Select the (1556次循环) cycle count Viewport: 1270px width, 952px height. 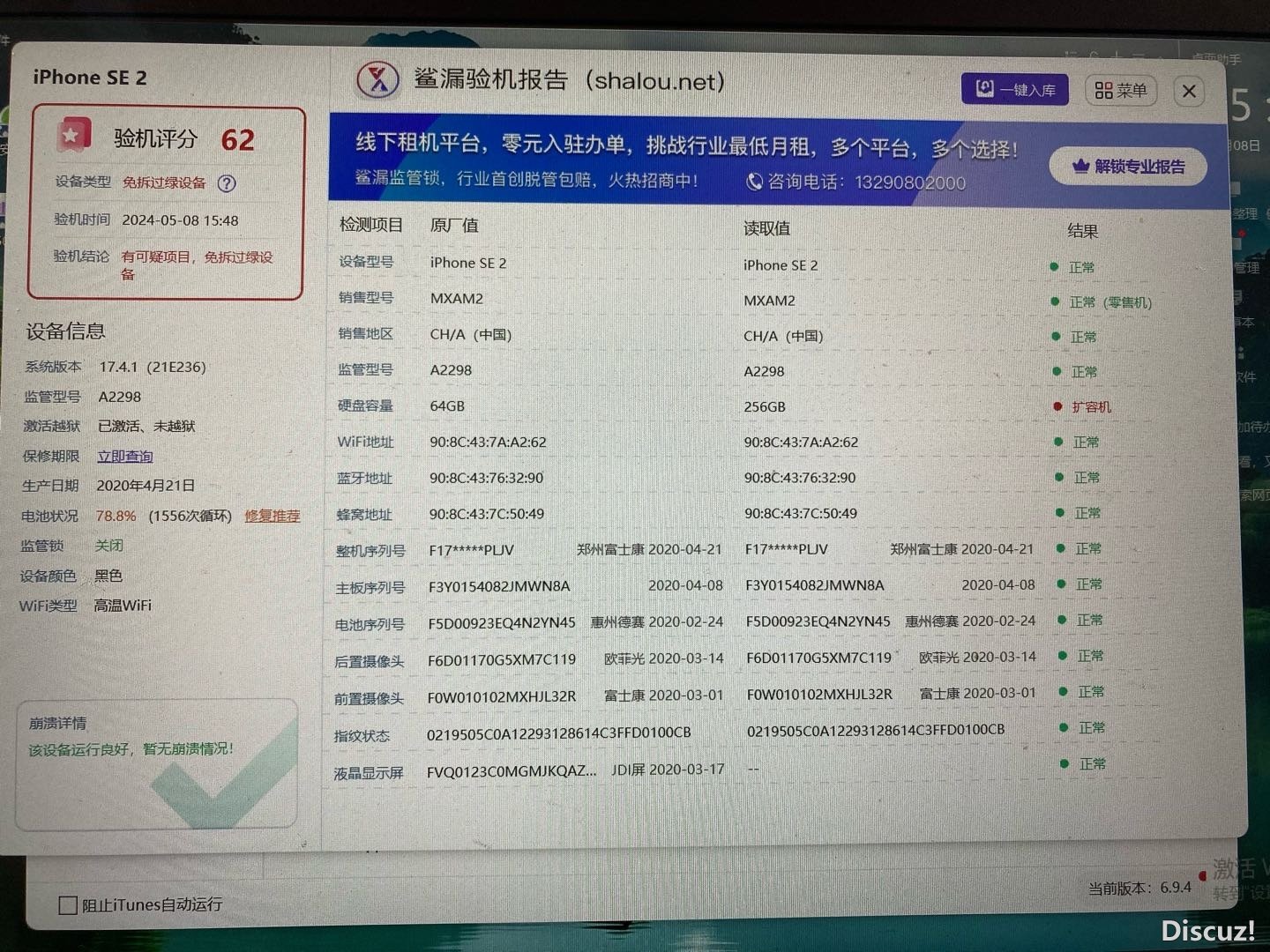pos(190,516)
